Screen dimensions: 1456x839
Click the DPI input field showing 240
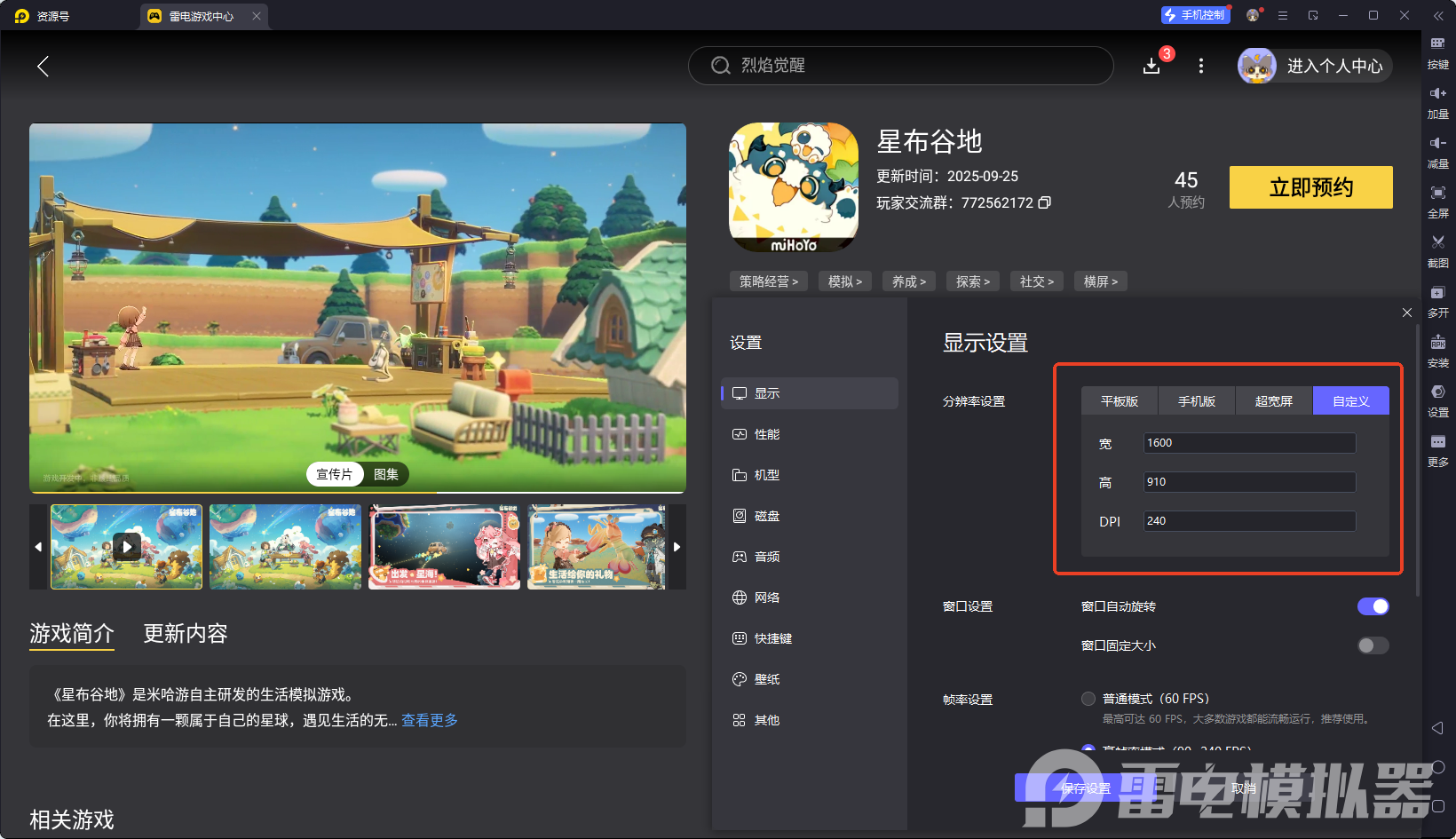coord(1248,521)
